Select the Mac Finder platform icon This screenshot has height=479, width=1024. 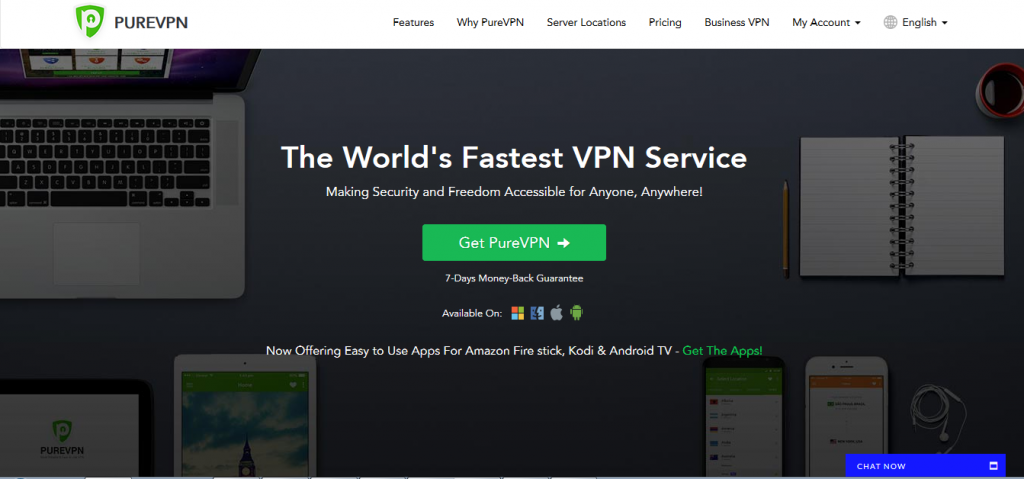point(537,313)
